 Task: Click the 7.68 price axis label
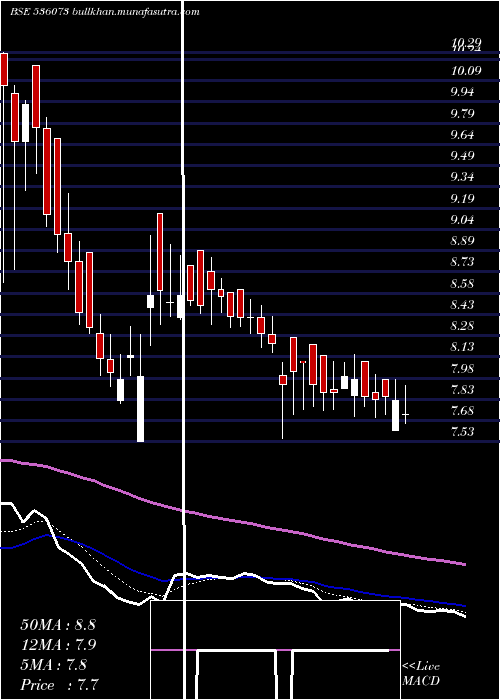point(462,411)
